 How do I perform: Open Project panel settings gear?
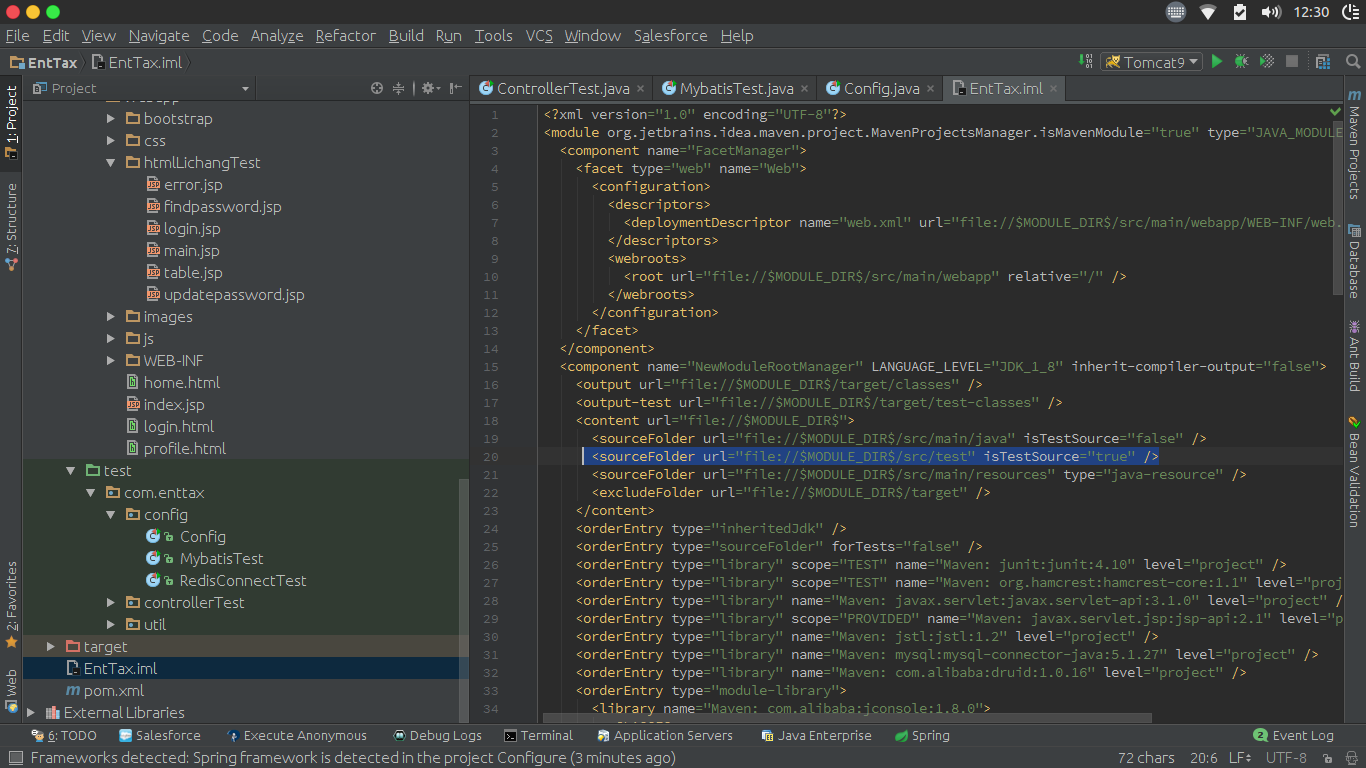429,88
